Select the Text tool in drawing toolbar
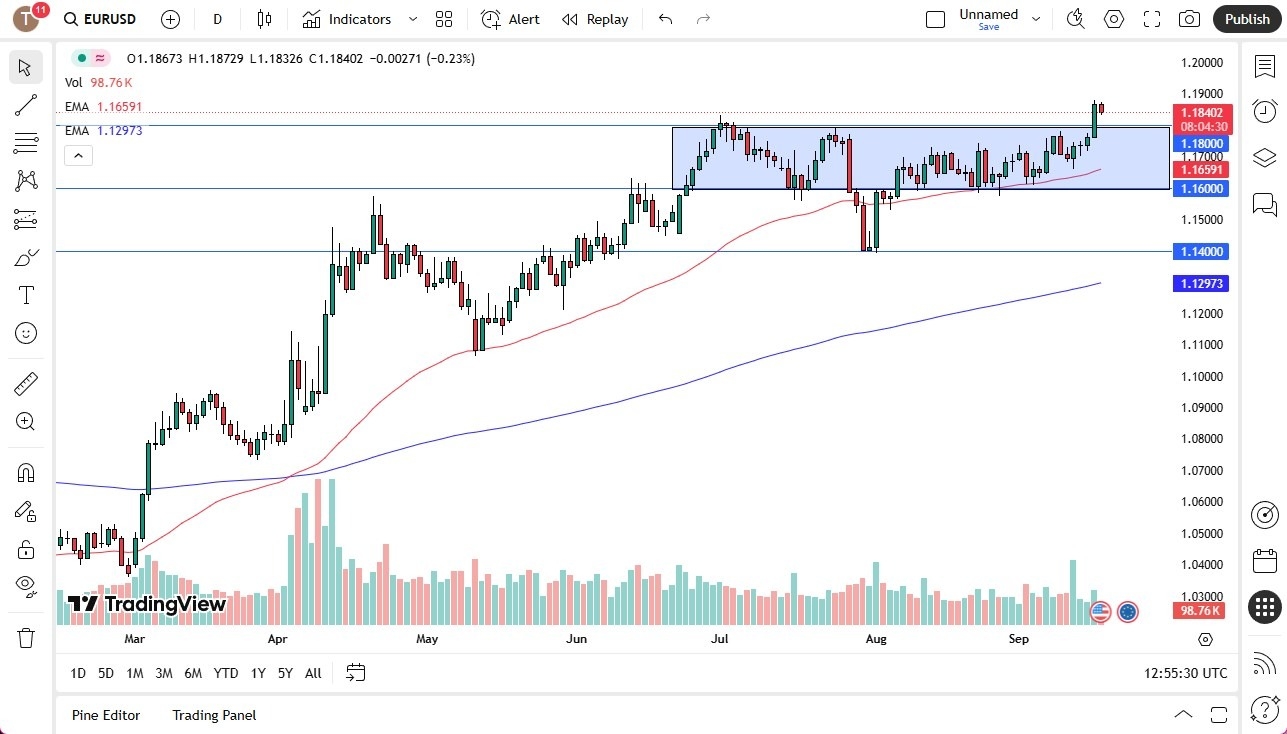The image size is (1287, 734). (x=26, y=294)
